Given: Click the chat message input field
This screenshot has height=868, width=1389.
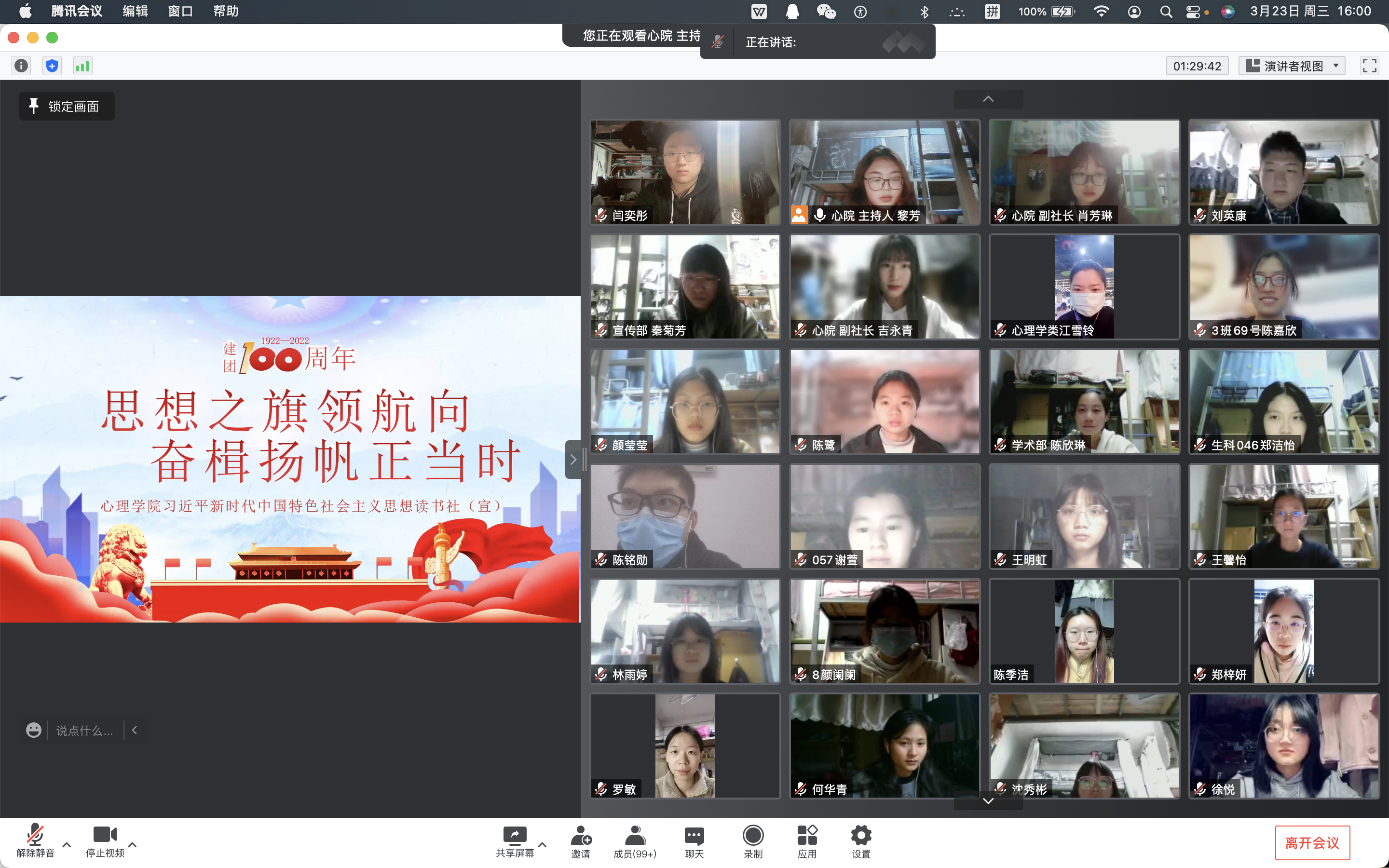Looking at the screenshot, I should coord(84,730).
